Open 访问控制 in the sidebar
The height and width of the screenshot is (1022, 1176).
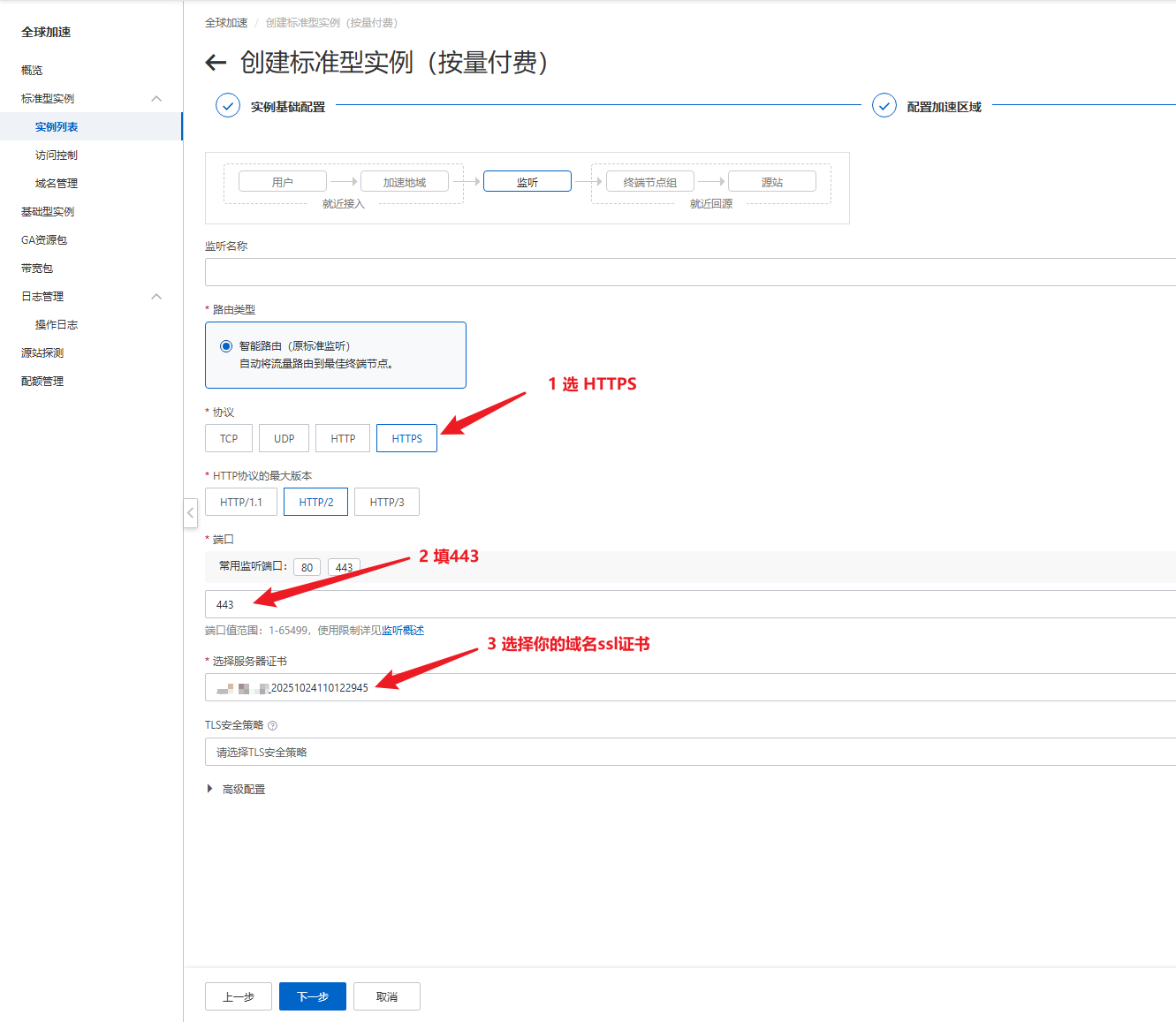point(57,155)
